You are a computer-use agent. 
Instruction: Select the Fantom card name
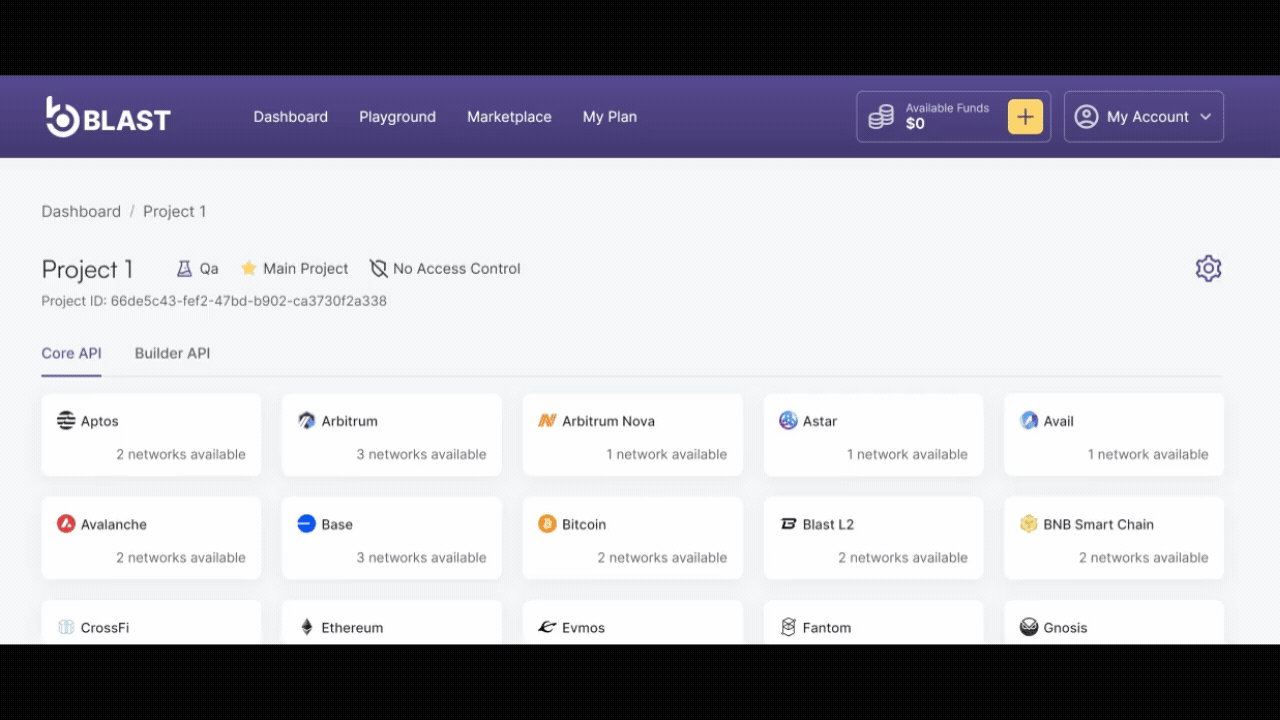click(x=827, y=628)
